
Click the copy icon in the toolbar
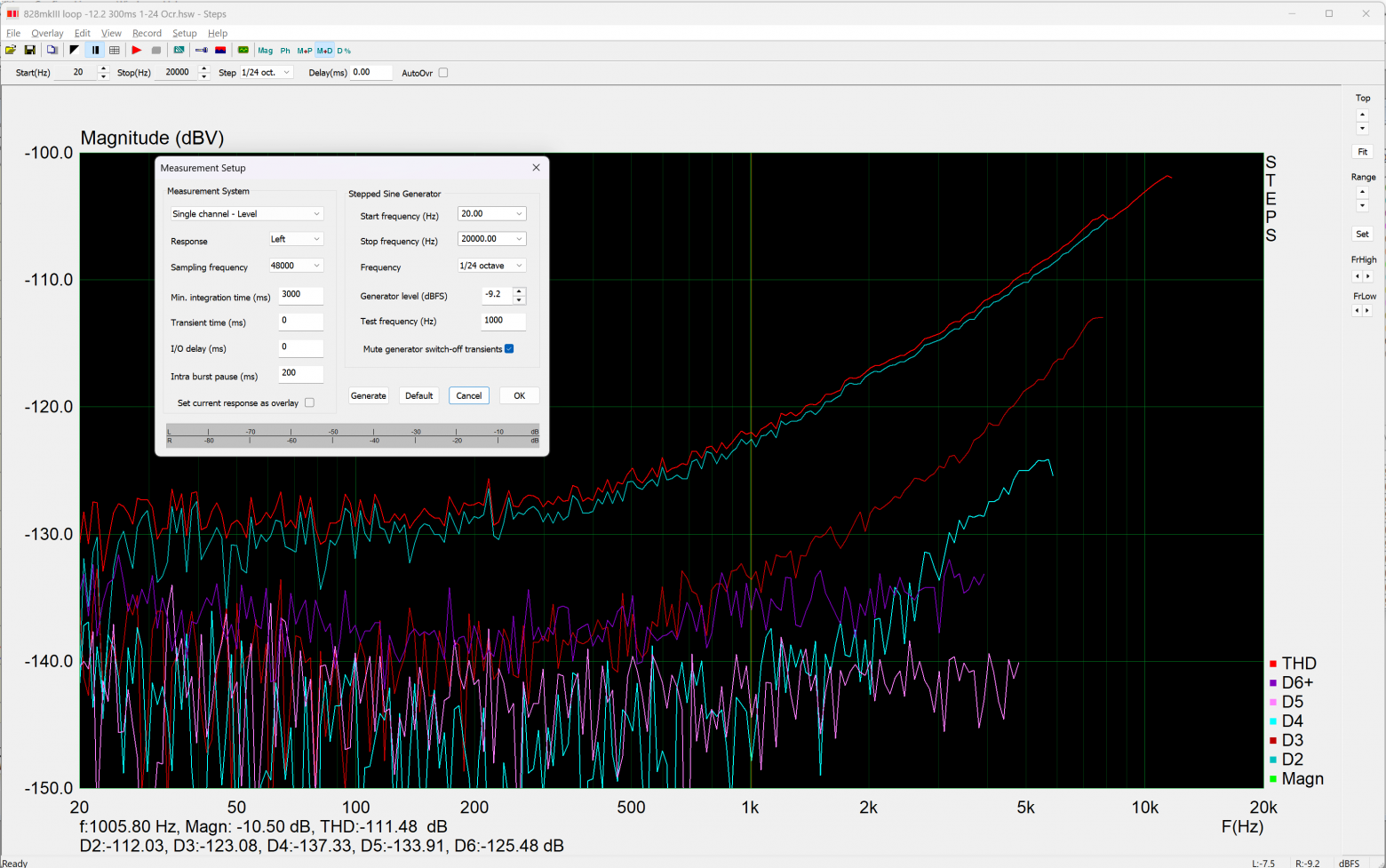coord(52,51)
